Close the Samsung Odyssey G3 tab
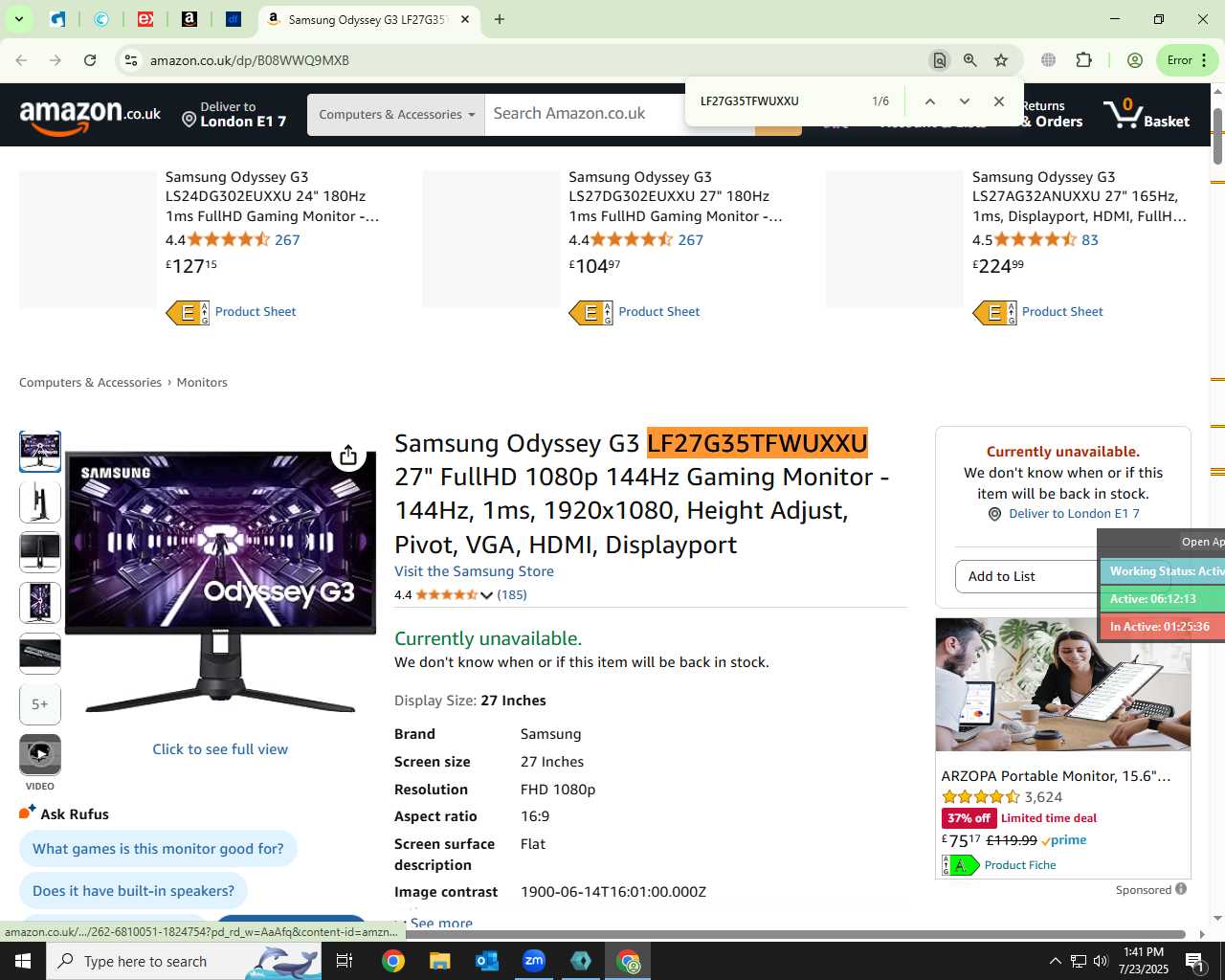1225x980 pixels. point(465,19)
